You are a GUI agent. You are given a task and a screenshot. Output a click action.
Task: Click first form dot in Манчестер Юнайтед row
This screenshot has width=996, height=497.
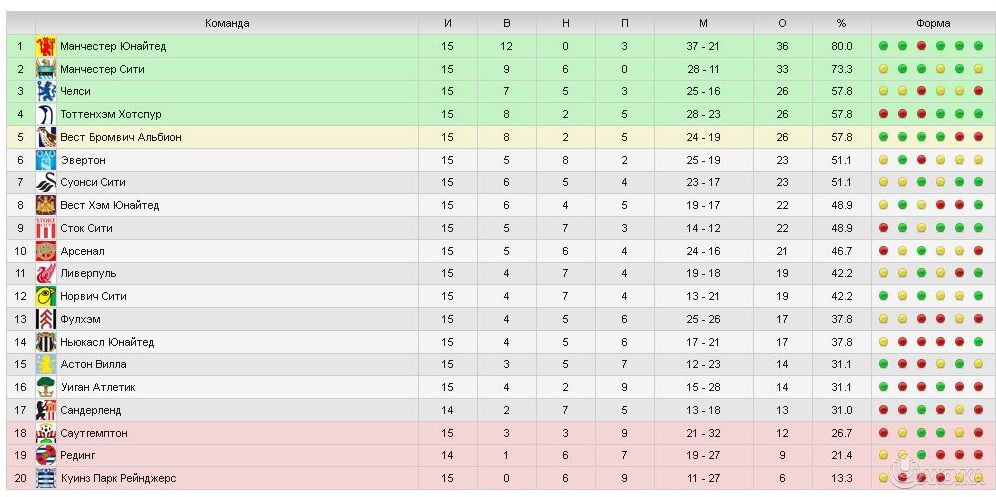click(884, 46)
